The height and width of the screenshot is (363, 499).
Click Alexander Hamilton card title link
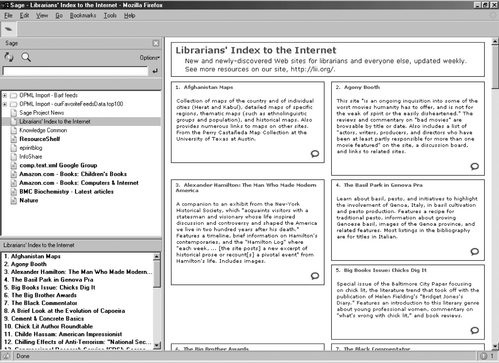[x=246, y=188]
